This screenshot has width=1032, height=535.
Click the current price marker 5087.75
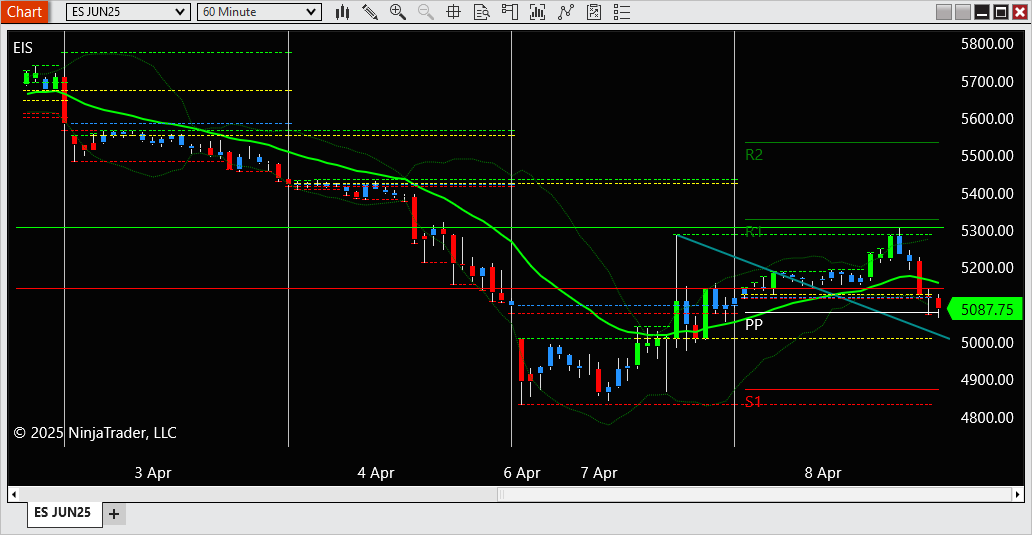coord(986,309)
